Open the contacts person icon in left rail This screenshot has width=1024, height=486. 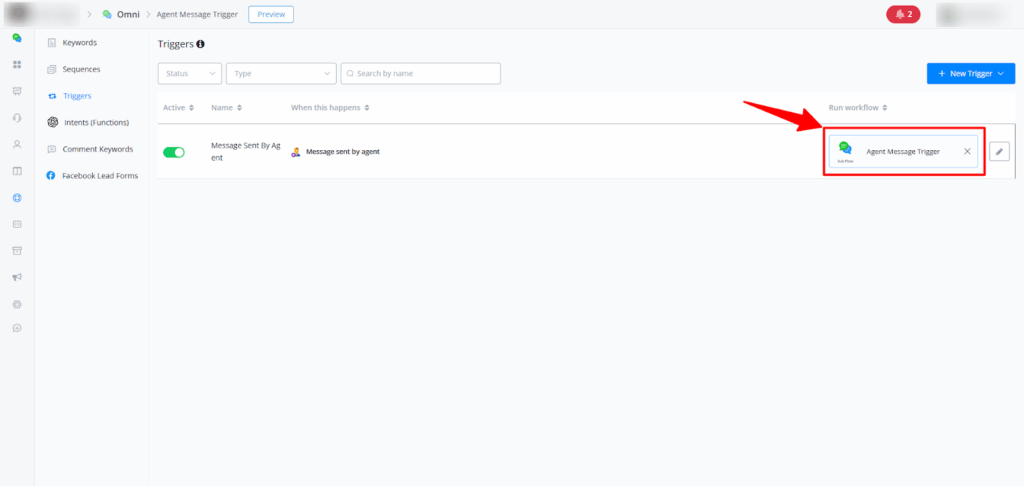pos(17,144)
